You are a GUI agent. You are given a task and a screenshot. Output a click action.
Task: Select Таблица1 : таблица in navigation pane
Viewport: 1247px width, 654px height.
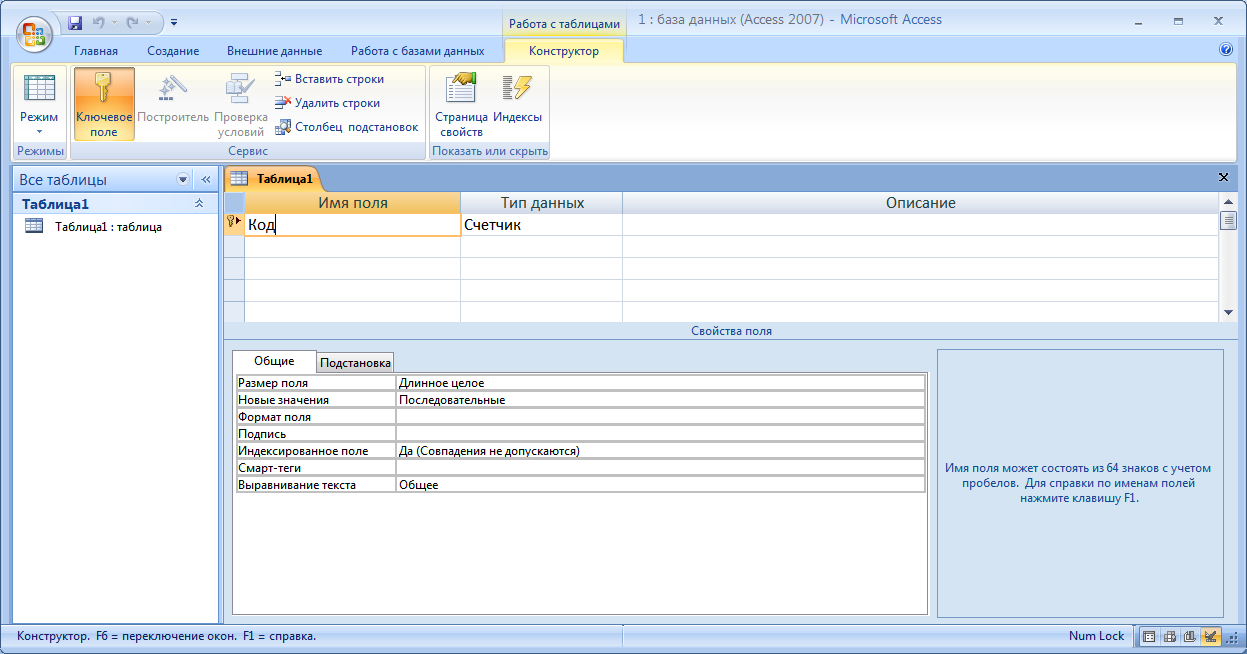tap(108, 227)
